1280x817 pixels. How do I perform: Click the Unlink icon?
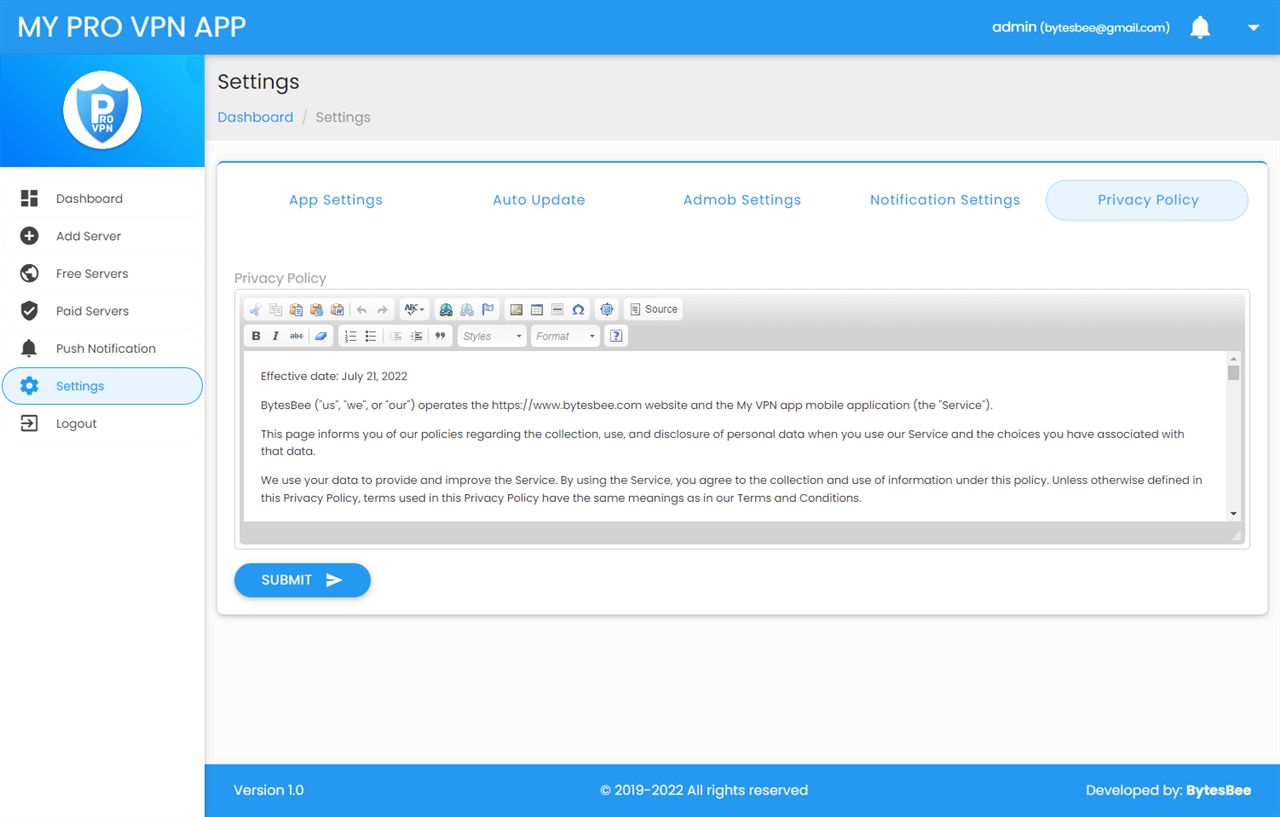click(x=467, y=310)
